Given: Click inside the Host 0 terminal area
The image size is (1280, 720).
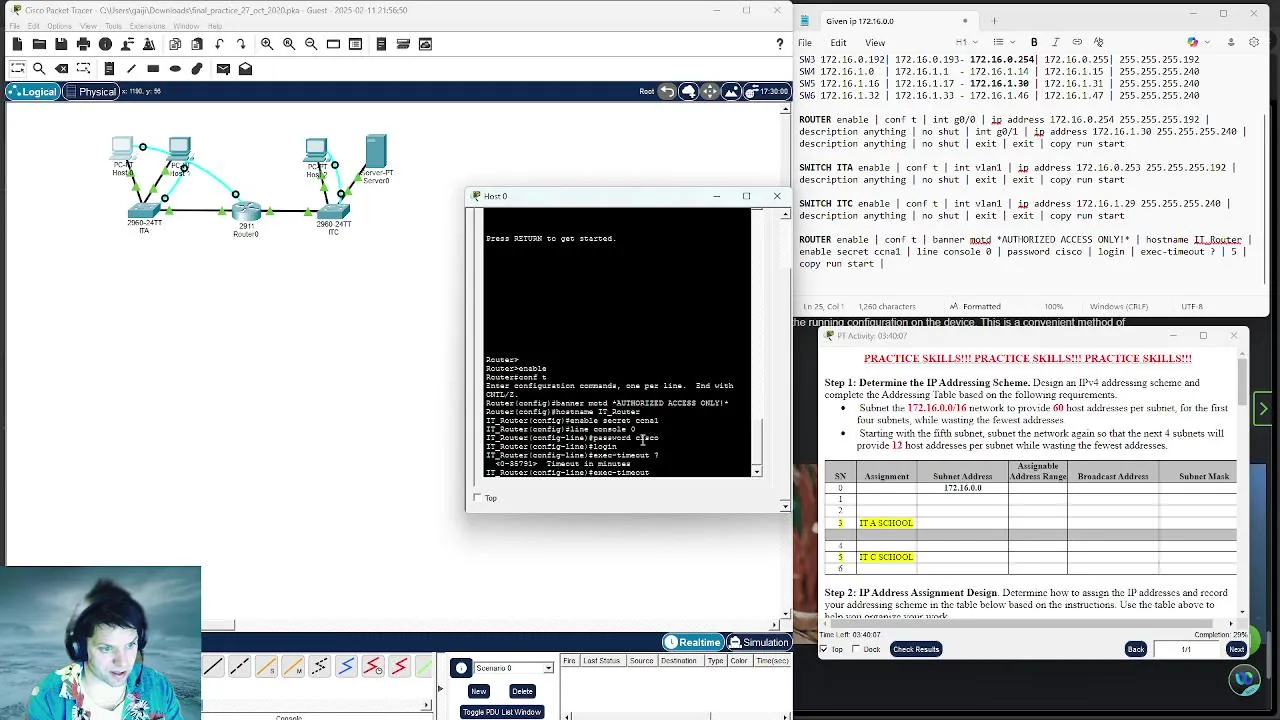Looking at the screenshot, I should [617, 342].
